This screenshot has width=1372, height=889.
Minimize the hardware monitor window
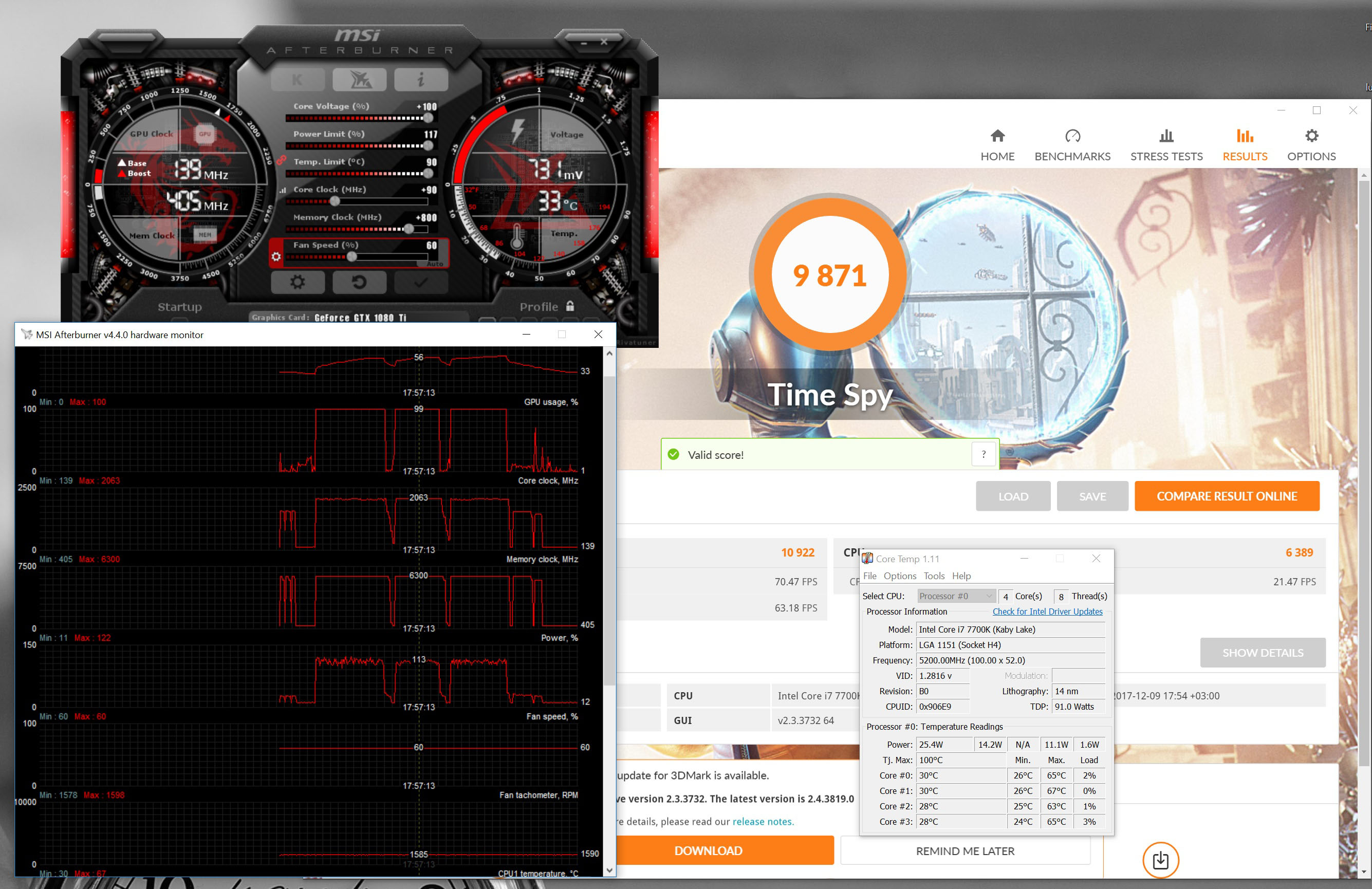pyautogui.click(x=526, y=335)
